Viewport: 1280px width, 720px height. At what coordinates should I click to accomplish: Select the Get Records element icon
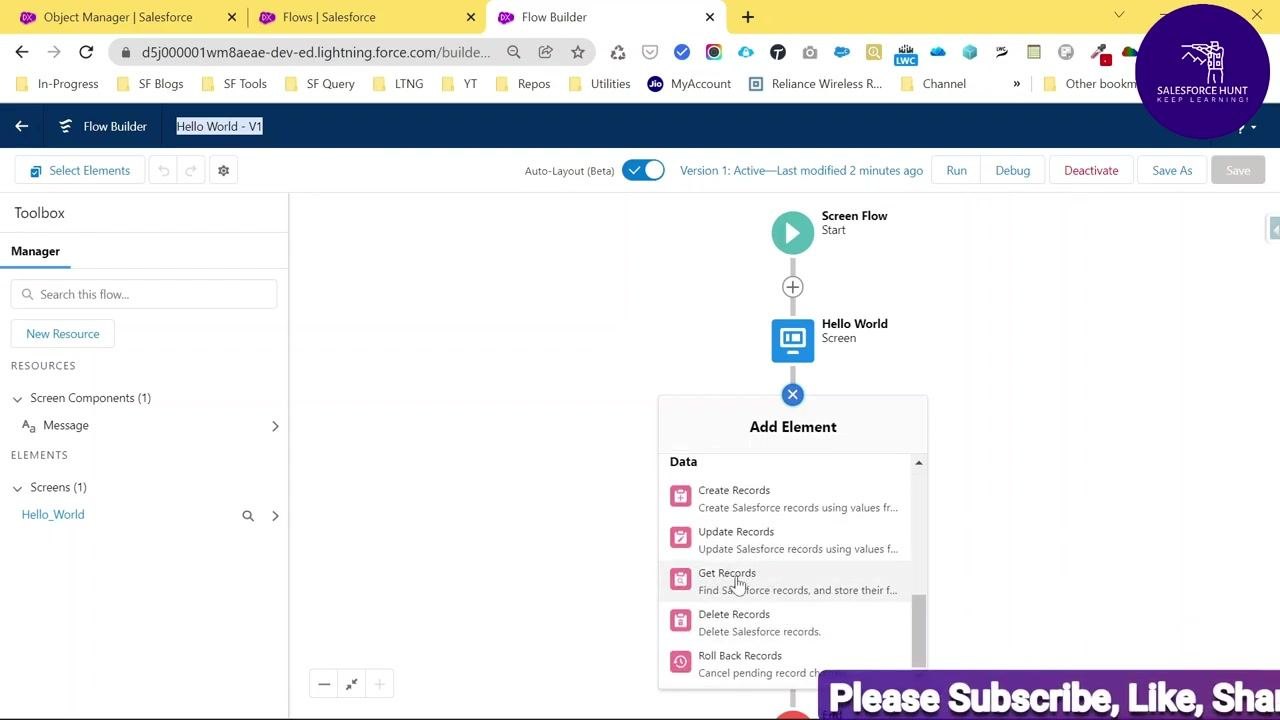[680, 580]
